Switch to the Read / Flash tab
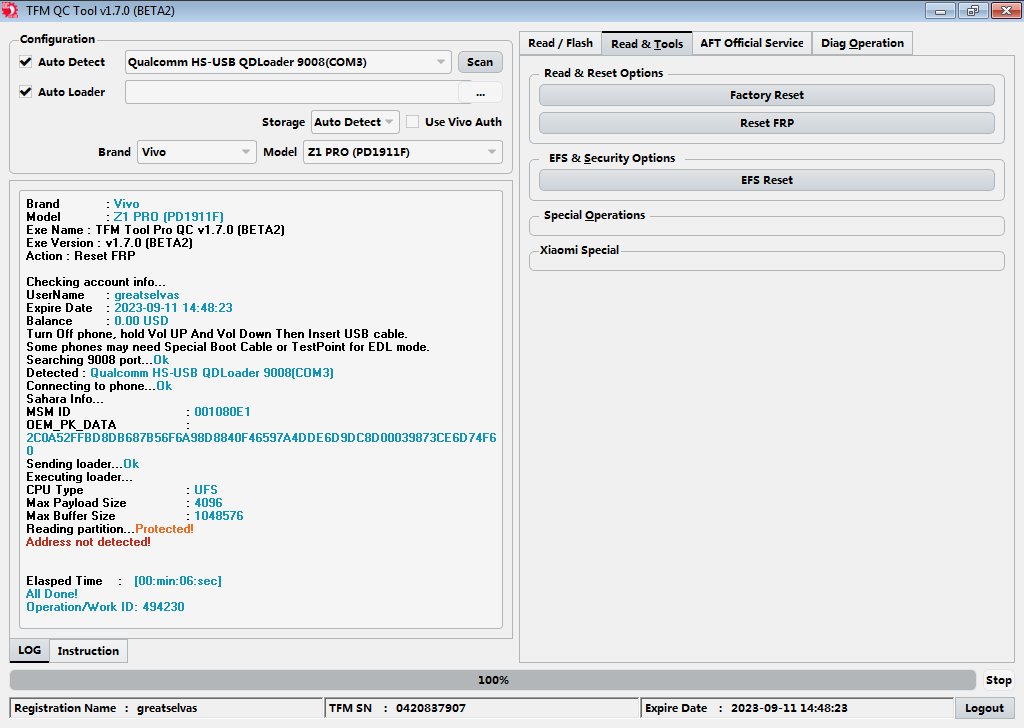The width and height of the screenshot is (1024, 728). tap(560, 43)
